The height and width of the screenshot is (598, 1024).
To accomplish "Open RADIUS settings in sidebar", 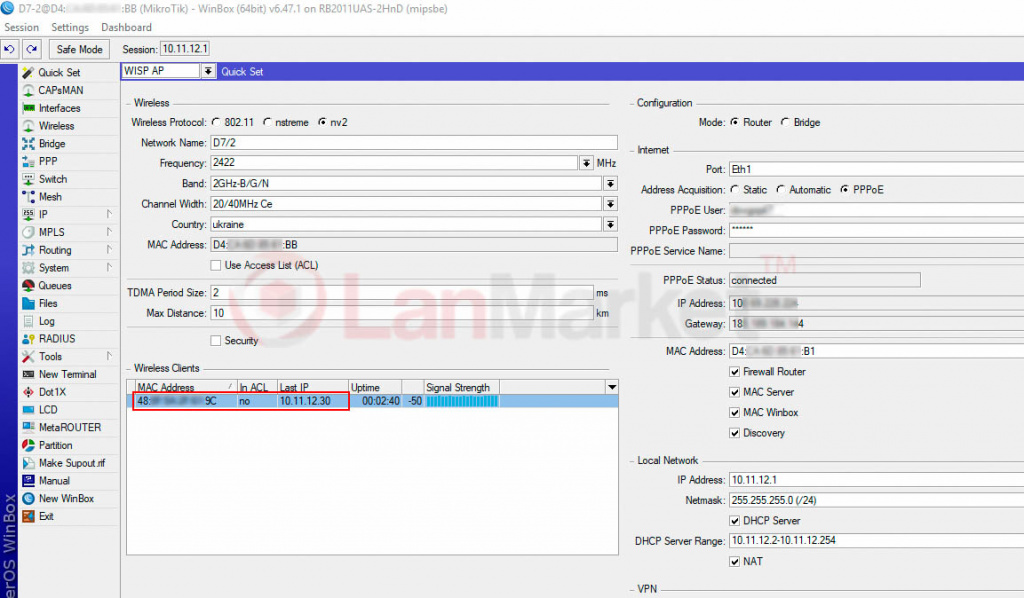I will point(56,339).
